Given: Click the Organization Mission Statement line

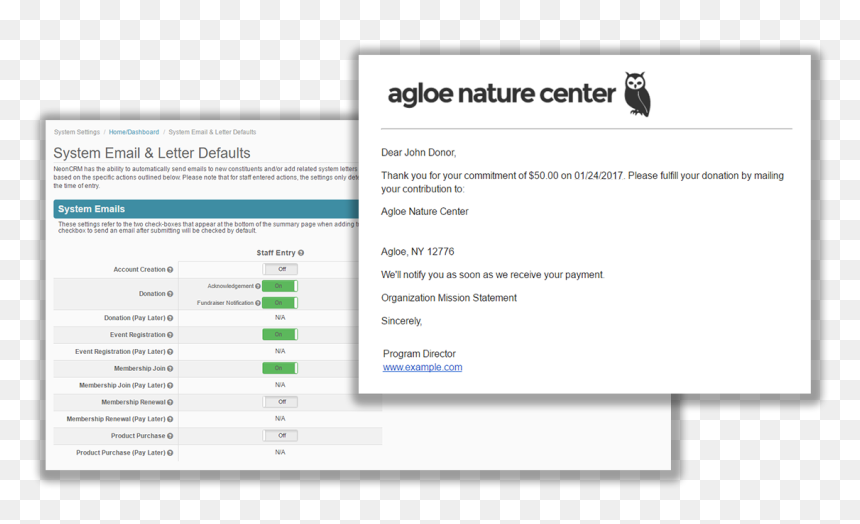Looking at the screenshot, I should [449, 298].
